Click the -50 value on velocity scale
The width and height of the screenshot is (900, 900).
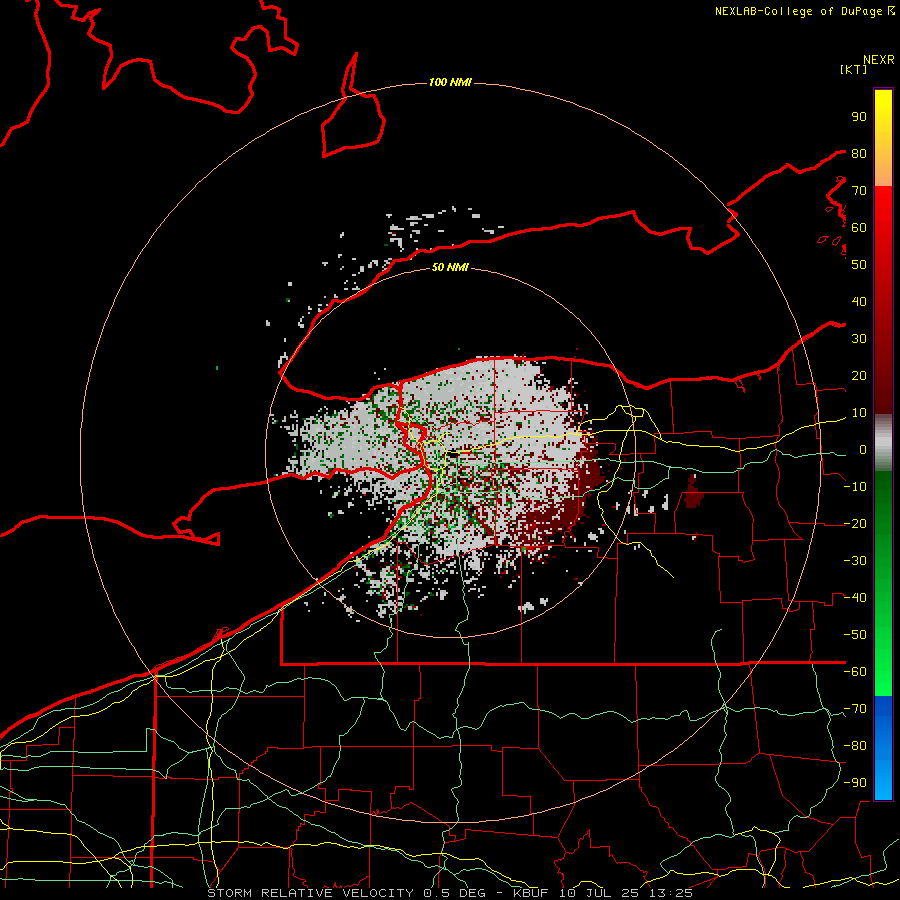point(855,635)
